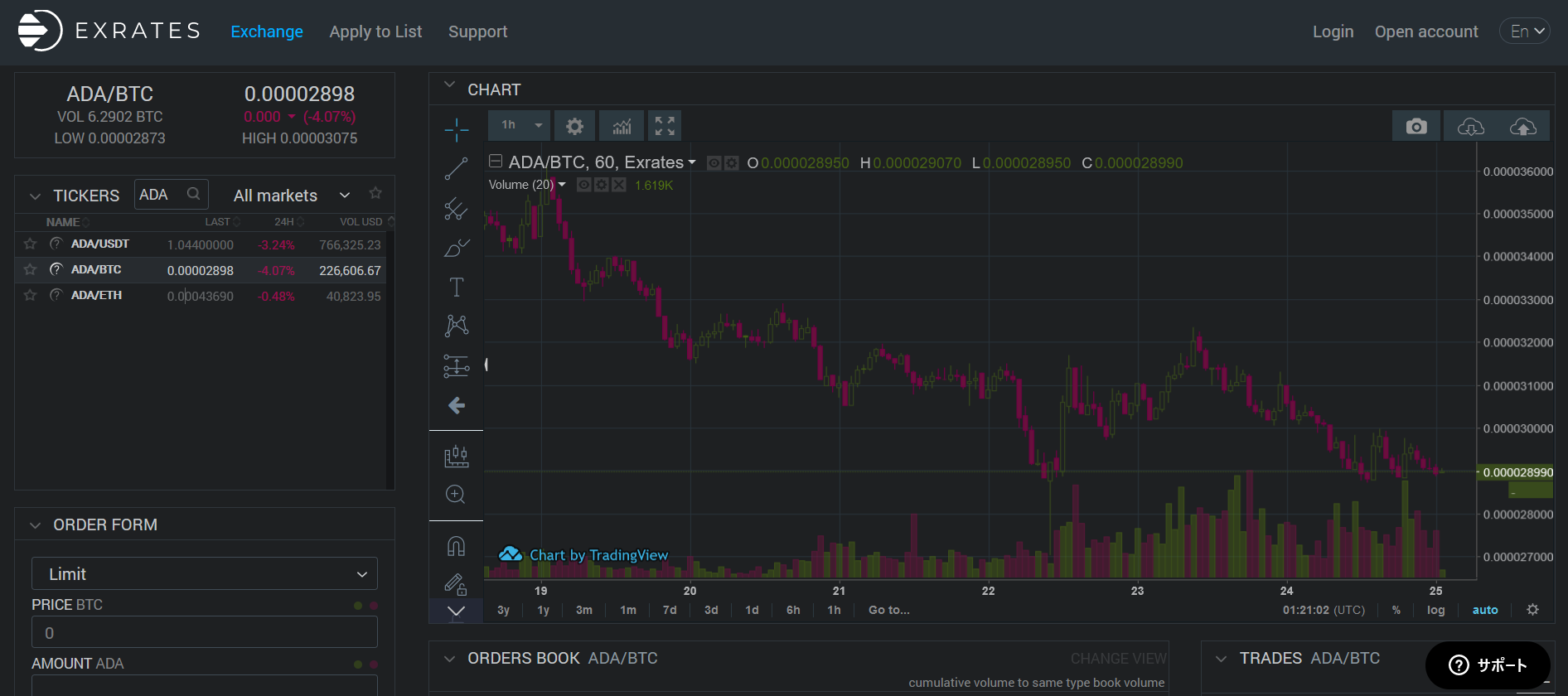Activate the text annotation tool

click(x=456, y=288)
